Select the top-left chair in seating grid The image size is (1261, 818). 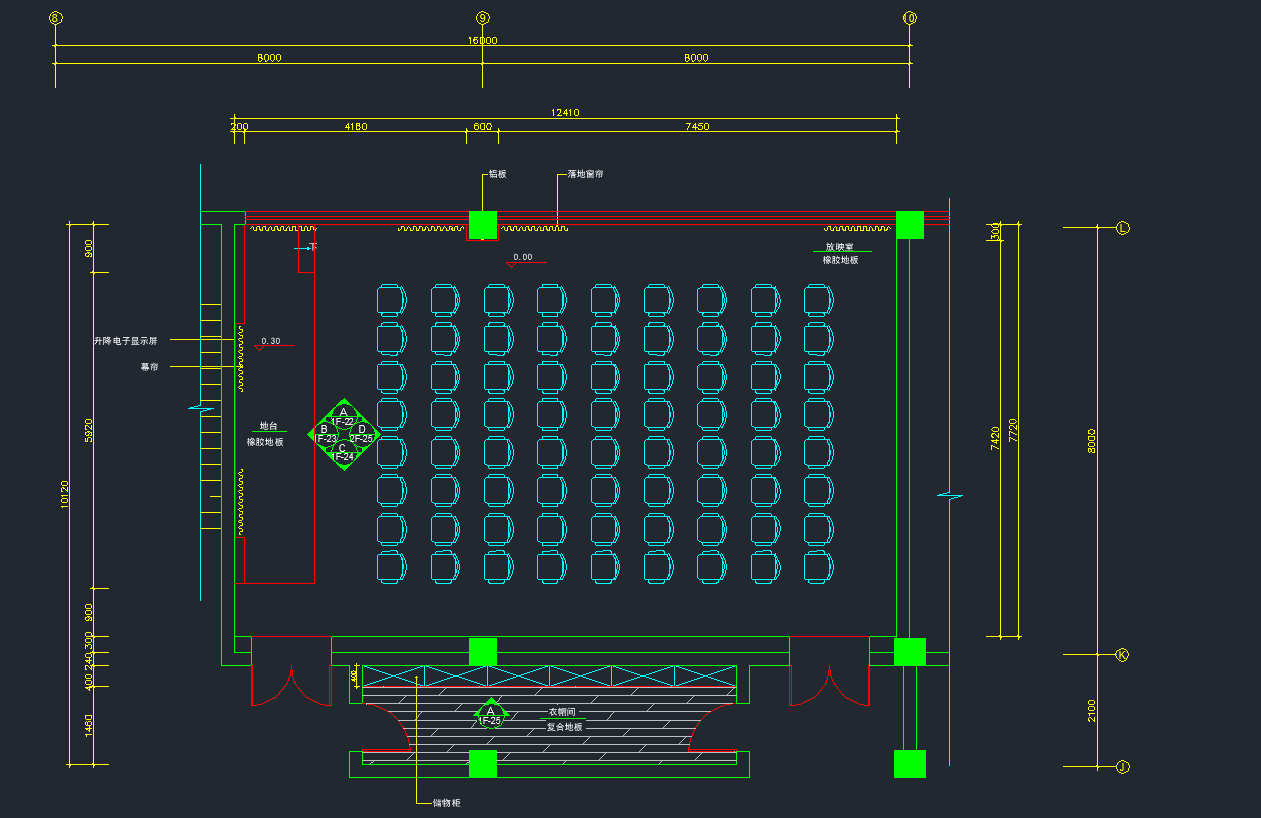click(x=392, y=300)
